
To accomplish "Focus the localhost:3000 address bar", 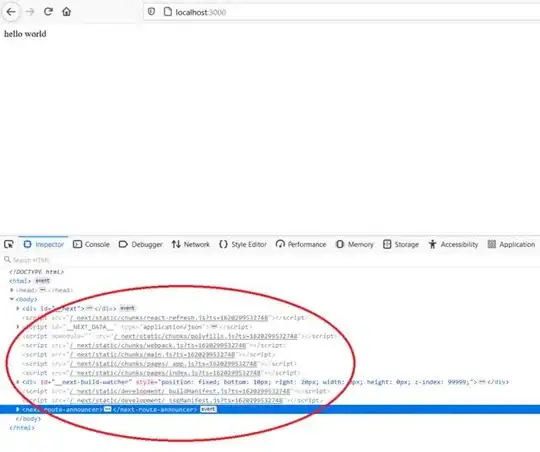I will (341, 12).
